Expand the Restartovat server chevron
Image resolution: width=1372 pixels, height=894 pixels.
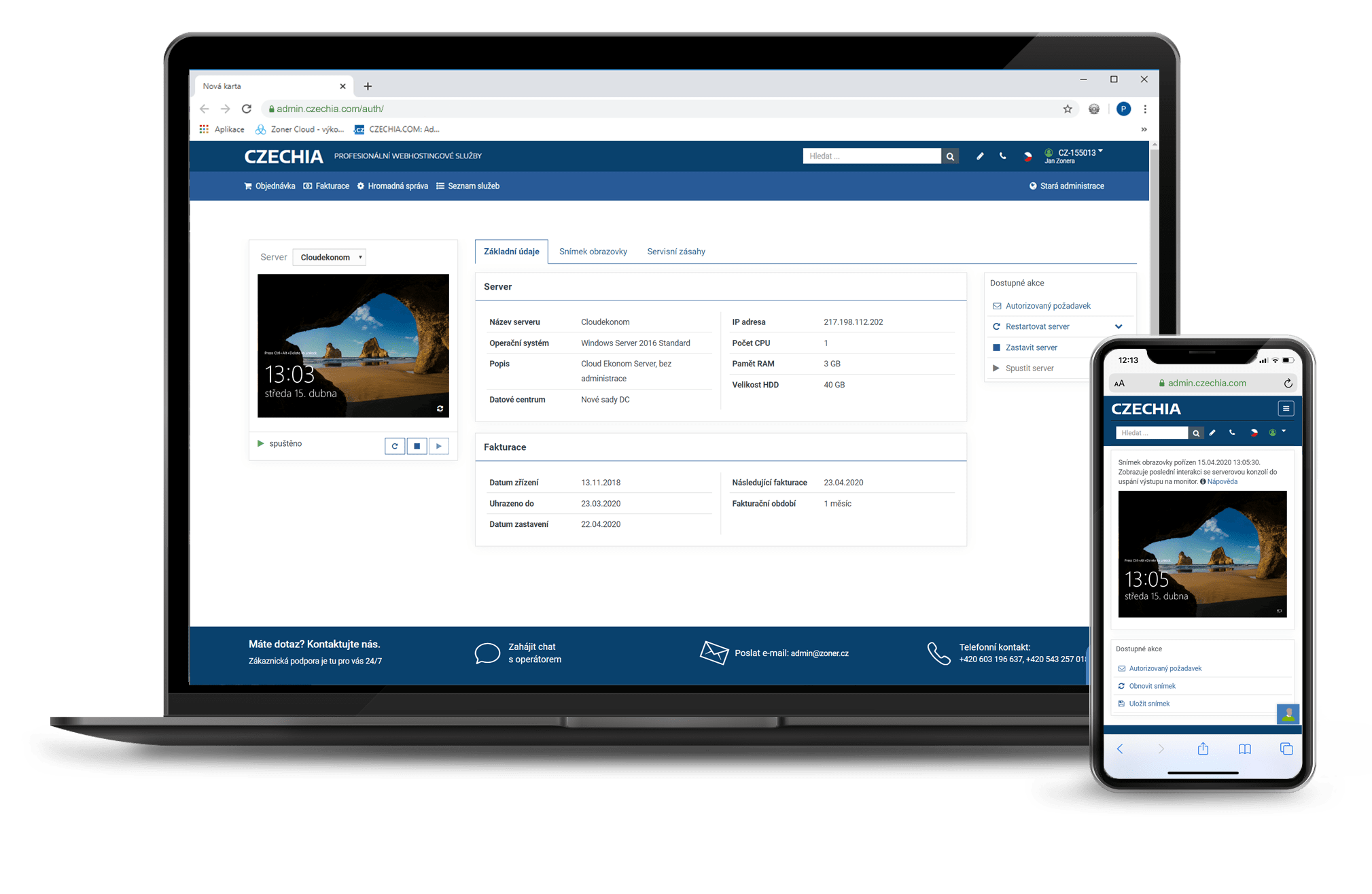(1119, 327)
